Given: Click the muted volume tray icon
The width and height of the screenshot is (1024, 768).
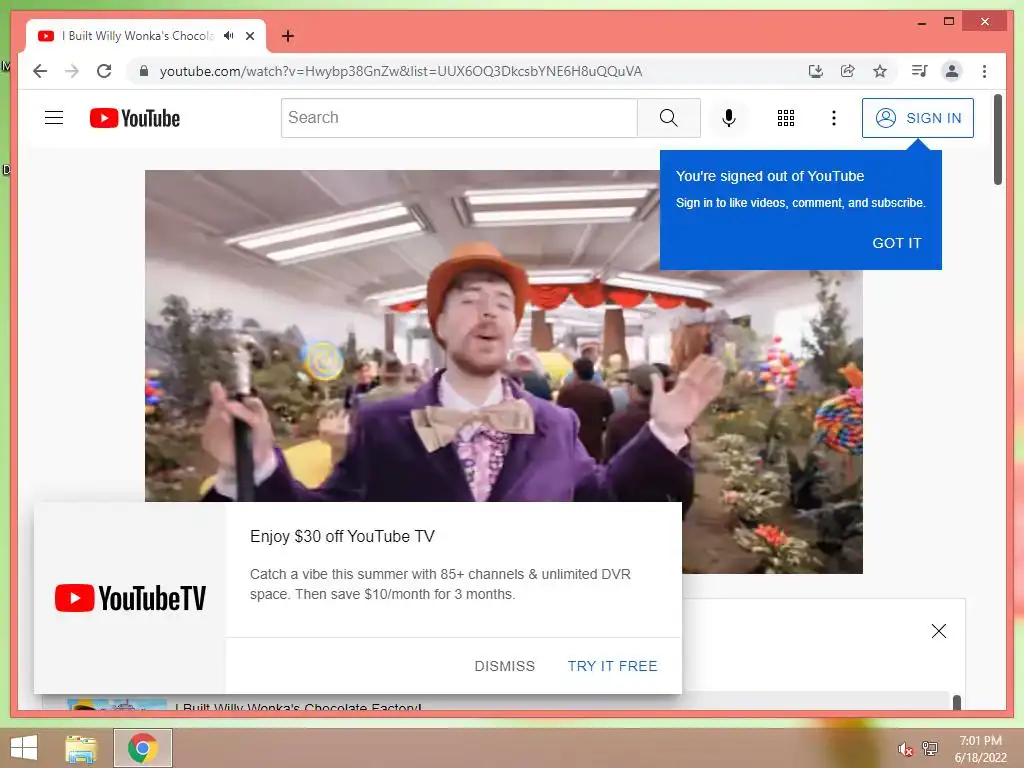Looking at the screenshot, I should (x=905, y=749).
